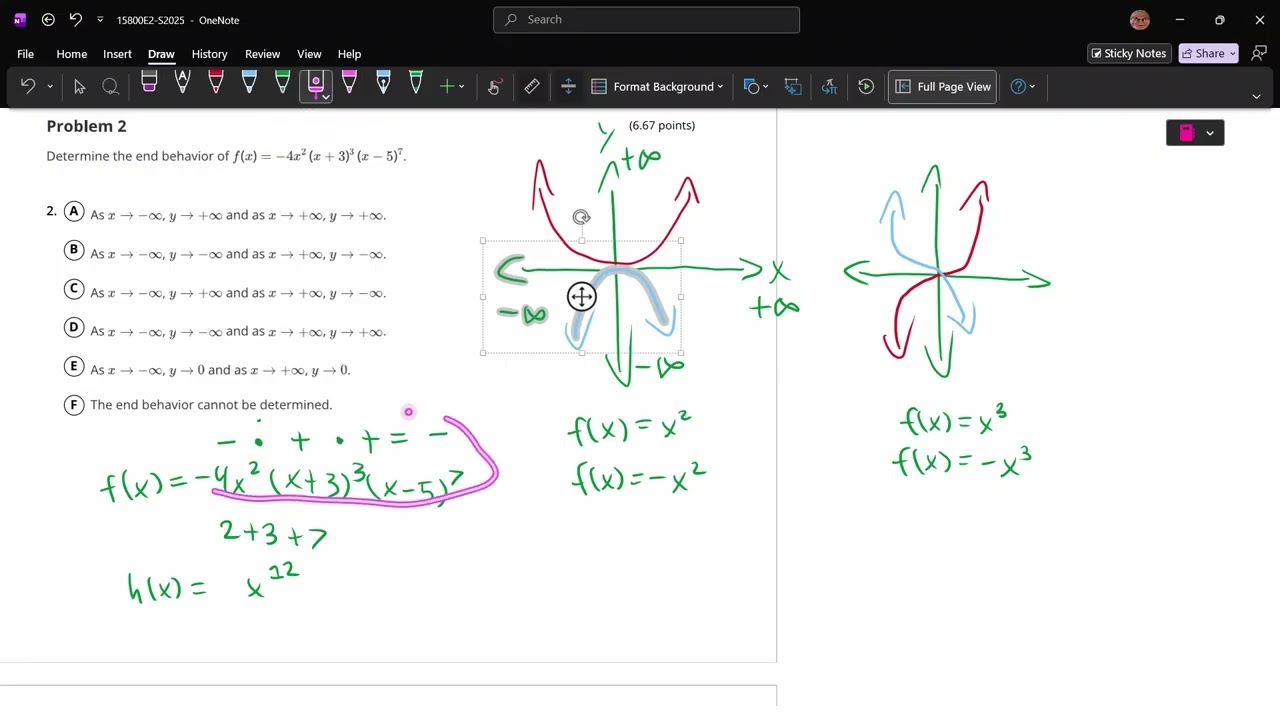
Task: Activate the Lasso Select tool
Action: click(x=111, y=87)
